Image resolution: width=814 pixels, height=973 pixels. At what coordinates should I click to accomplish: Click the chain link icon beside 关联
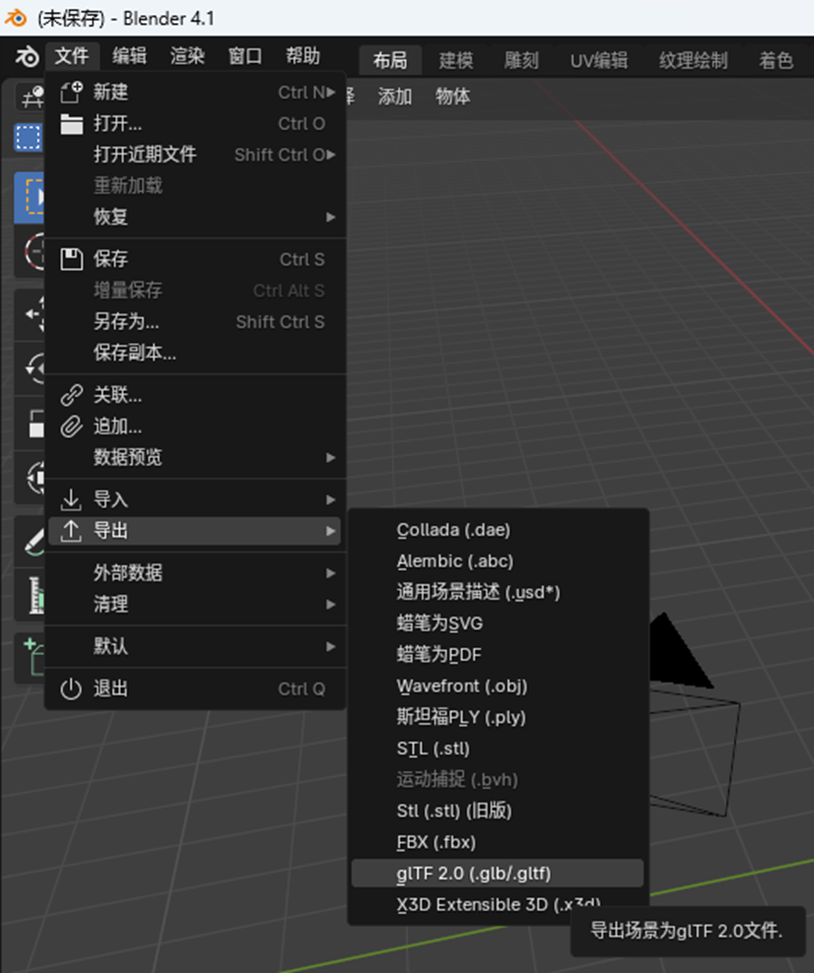coord(71,395)
